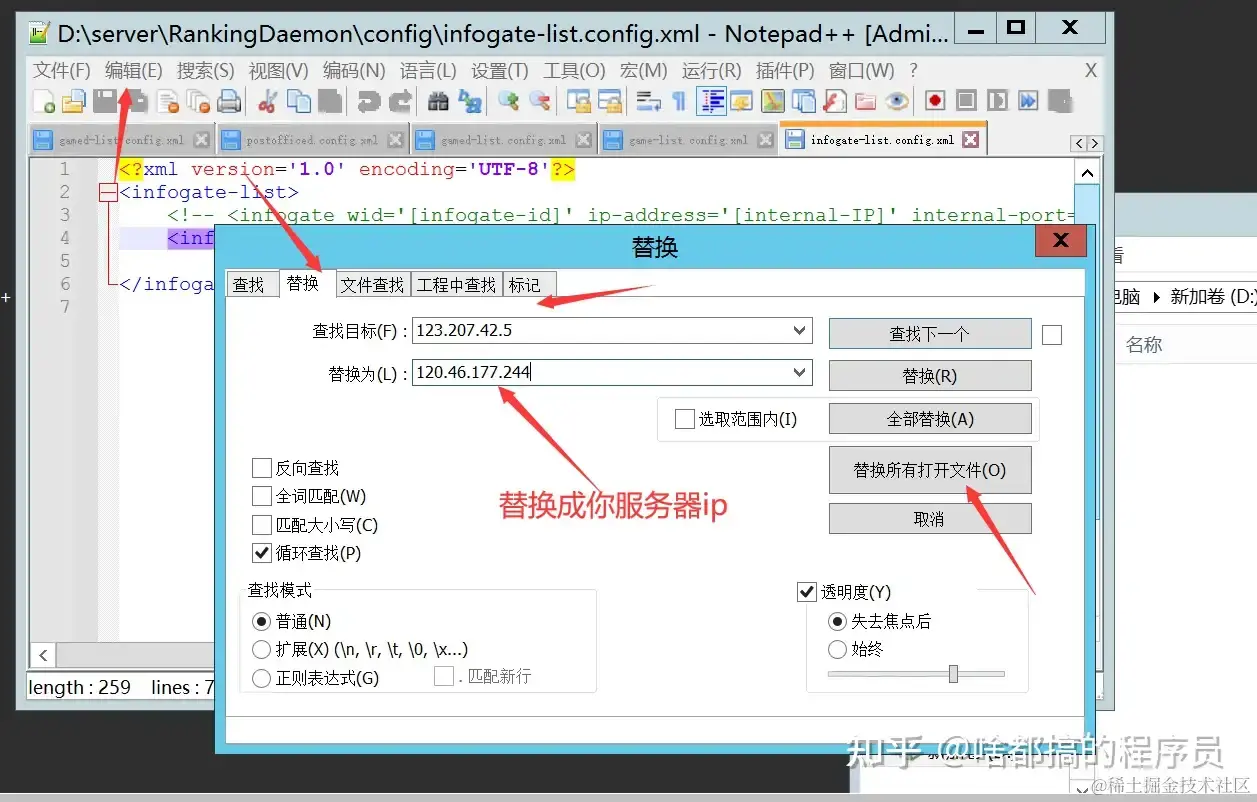Click the Redo arrow icon
Image resolution: width=1257 pixels, height=802 pixels.
pyautogui.click(x=400, y=101)
